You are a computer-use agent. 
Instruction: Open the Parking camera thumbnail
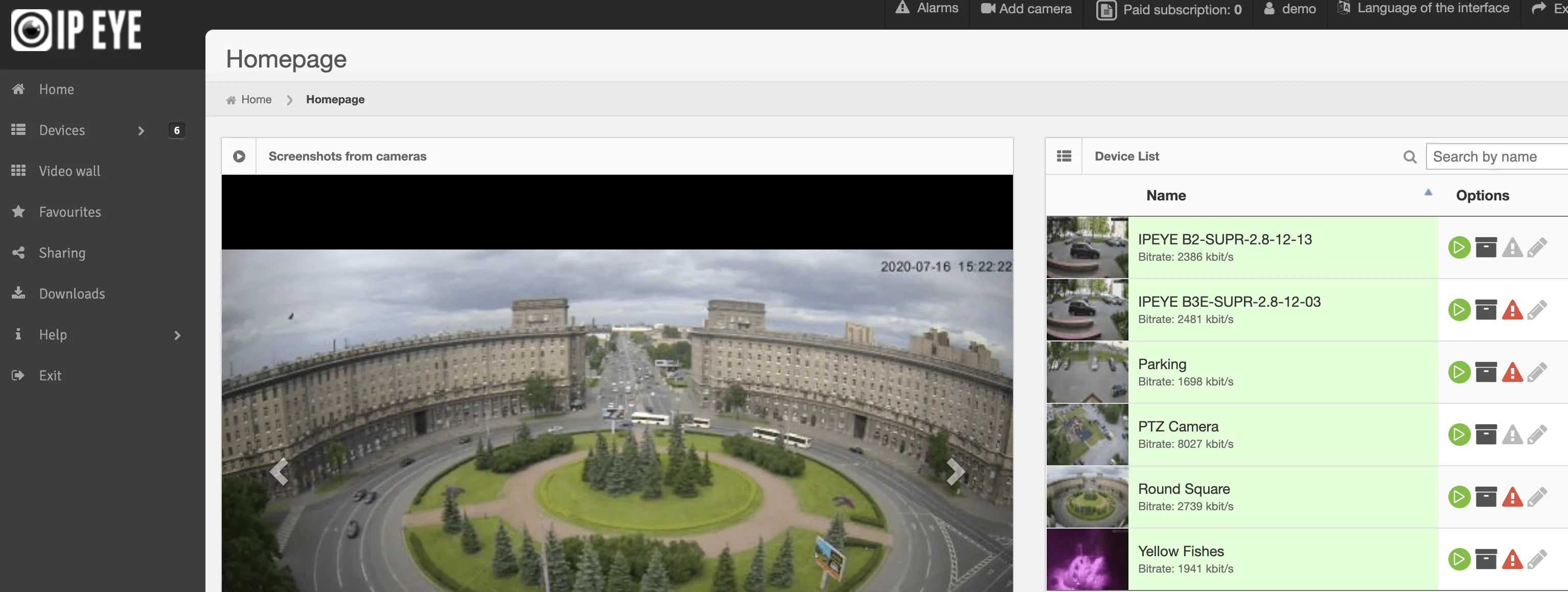(1087, 372)
